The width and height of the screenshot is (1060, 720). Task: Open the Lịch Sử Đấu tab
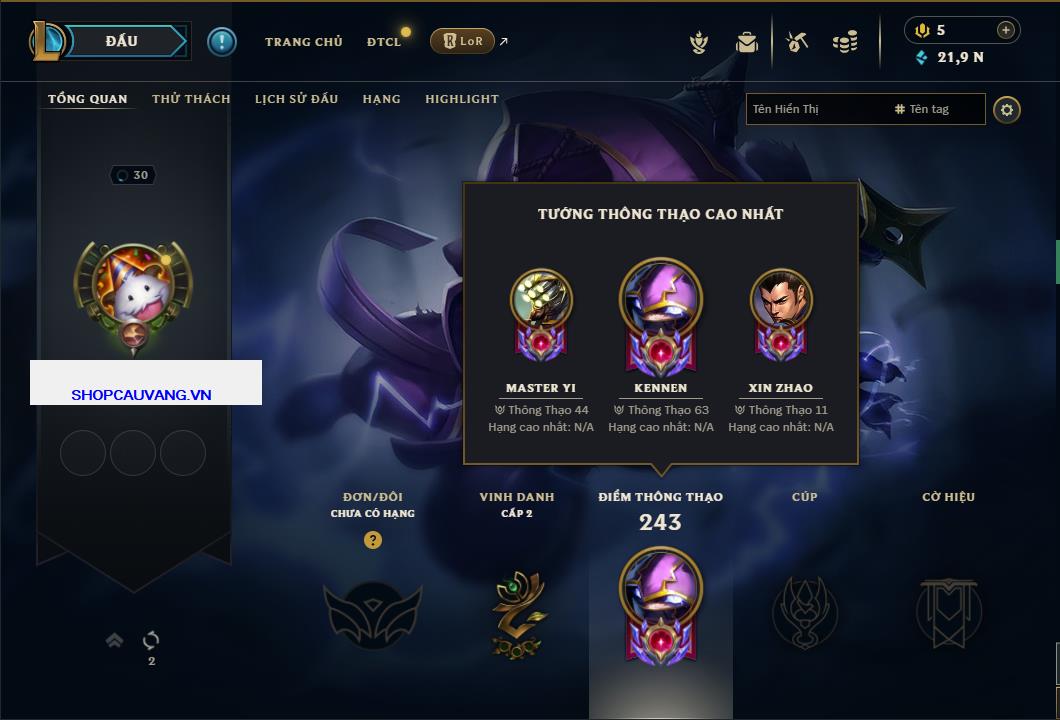click(296, 99)
